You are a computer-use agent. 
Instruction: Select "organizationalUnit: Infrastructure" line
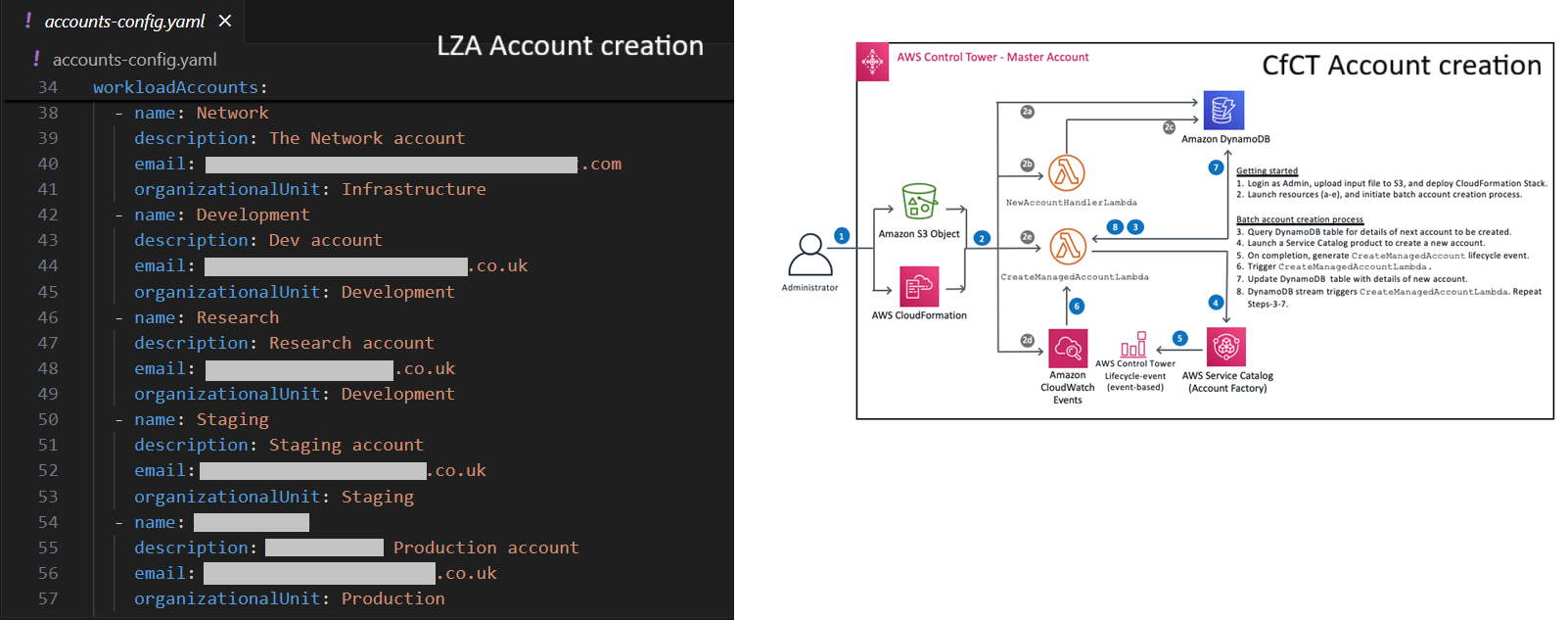point(310,189)
